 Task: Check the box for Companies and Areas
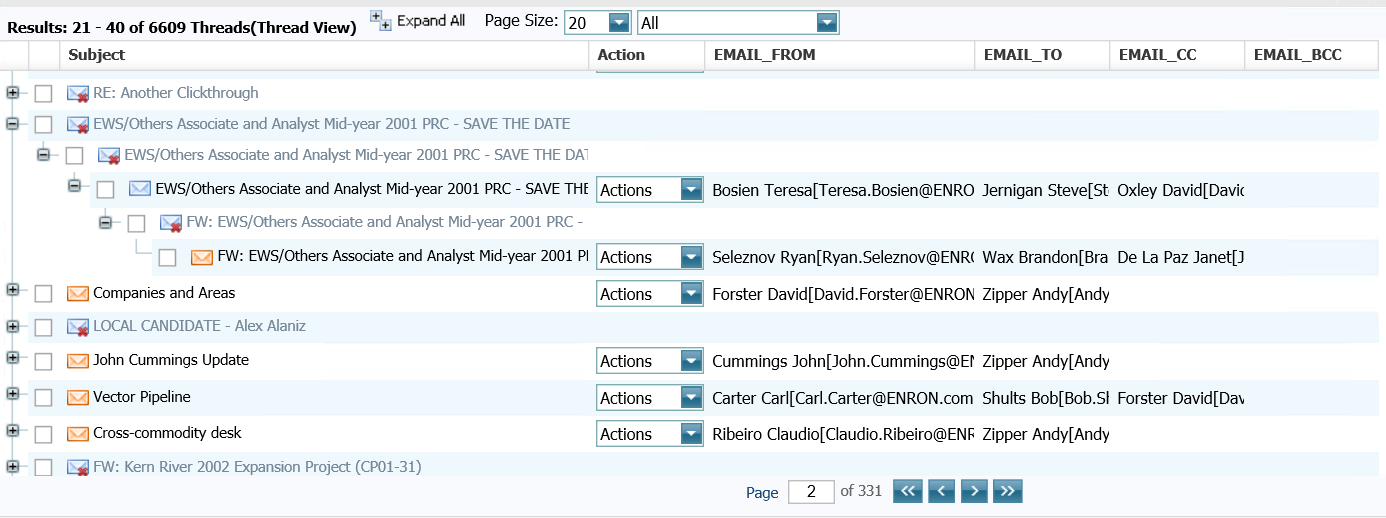click(x=43, y=294)
